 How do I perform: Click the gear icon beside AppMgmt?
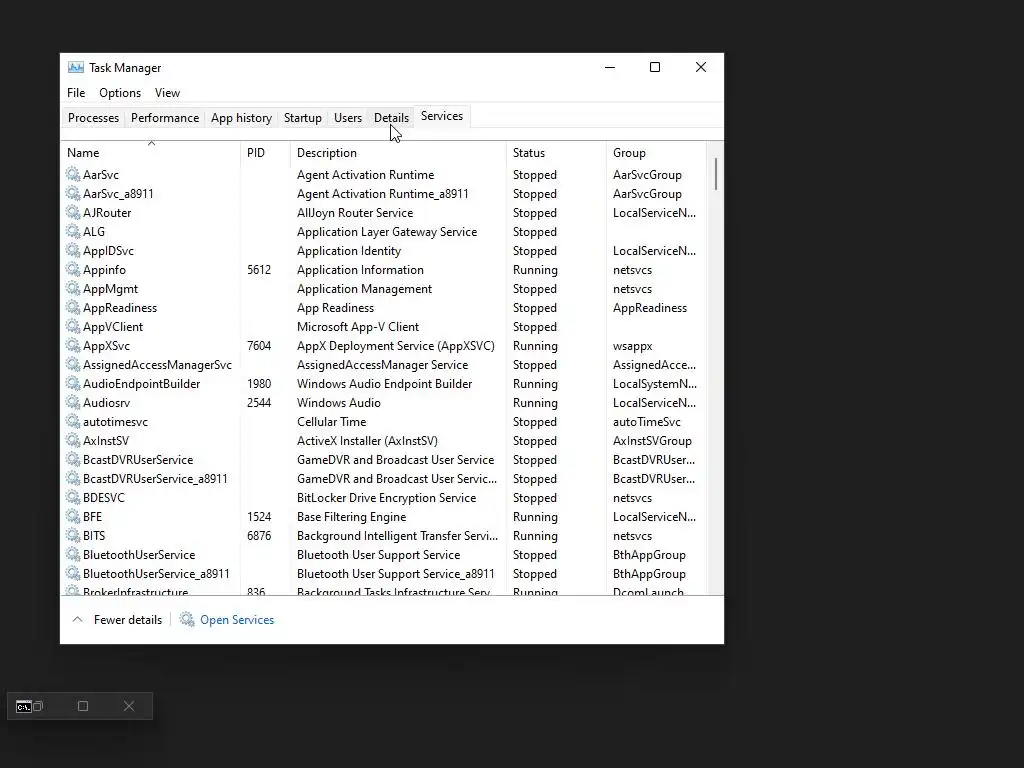(x=72, y=288)
